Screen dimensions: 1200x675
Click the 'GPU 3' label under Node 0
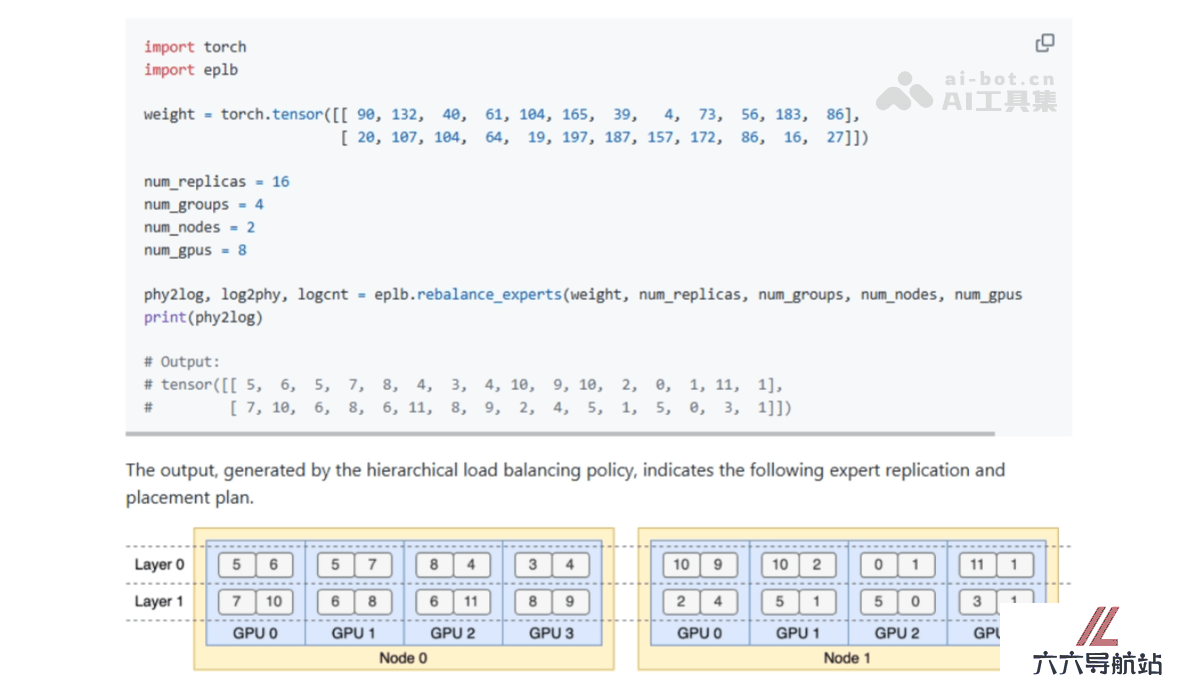551,633
